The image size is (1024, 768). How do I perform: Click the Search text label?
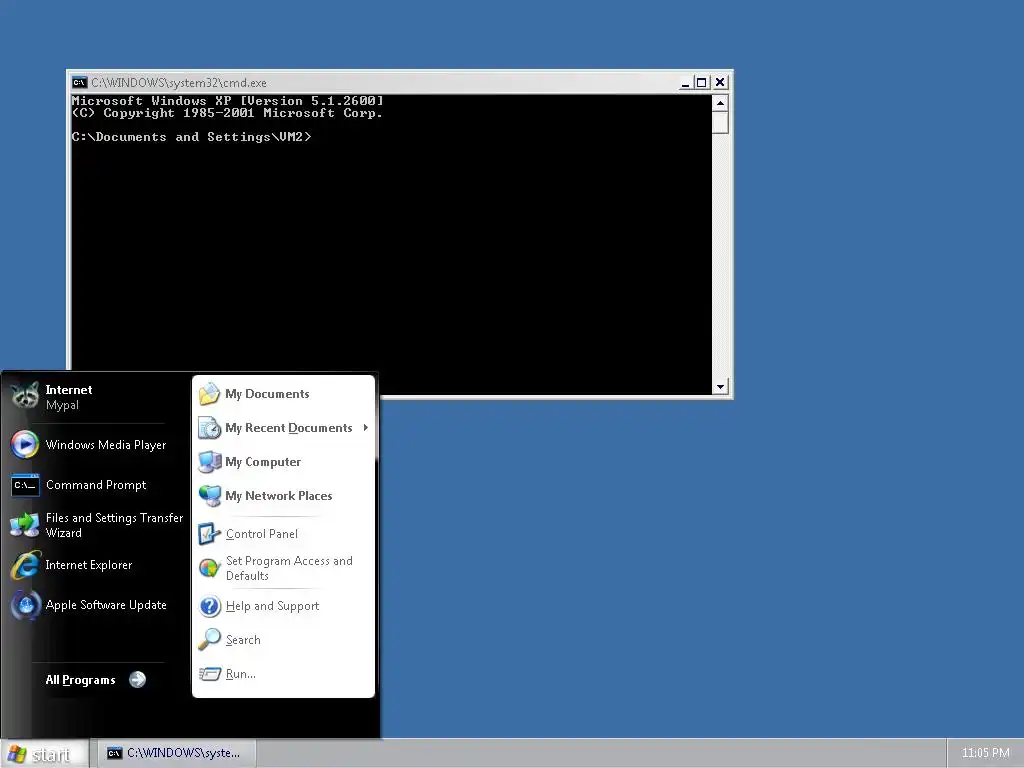[x=243, y=640]
